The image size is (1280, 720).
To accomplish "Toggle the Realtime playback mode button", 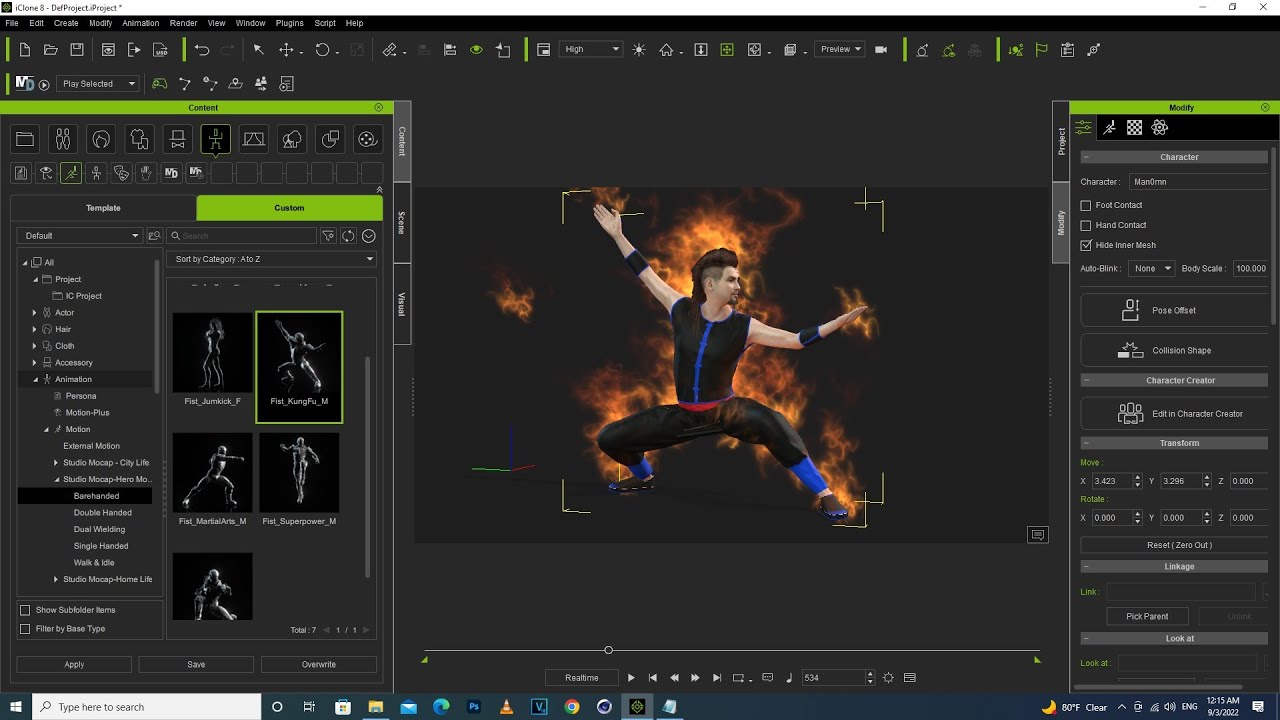I will click(x=581, y=678).
